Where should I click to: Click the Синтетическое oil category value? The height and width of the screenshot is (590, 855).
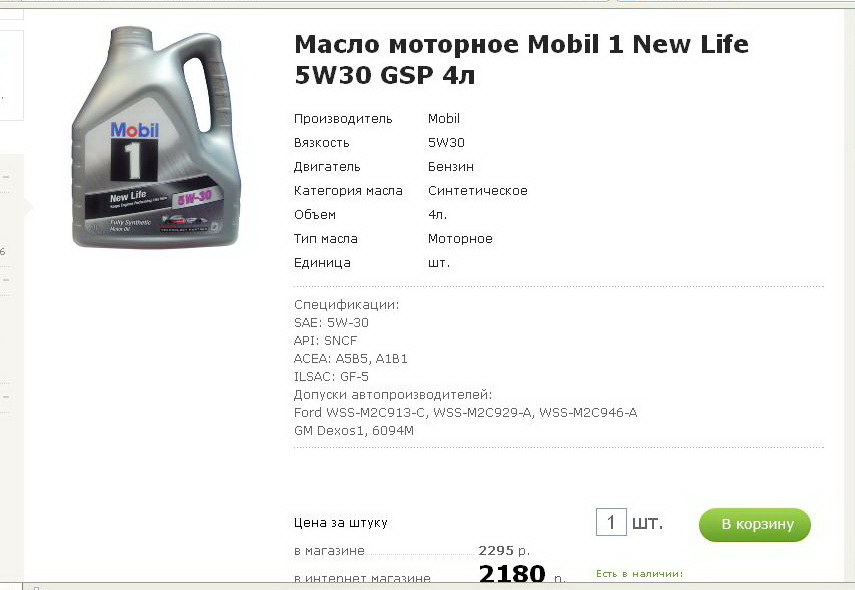point(478,190)
